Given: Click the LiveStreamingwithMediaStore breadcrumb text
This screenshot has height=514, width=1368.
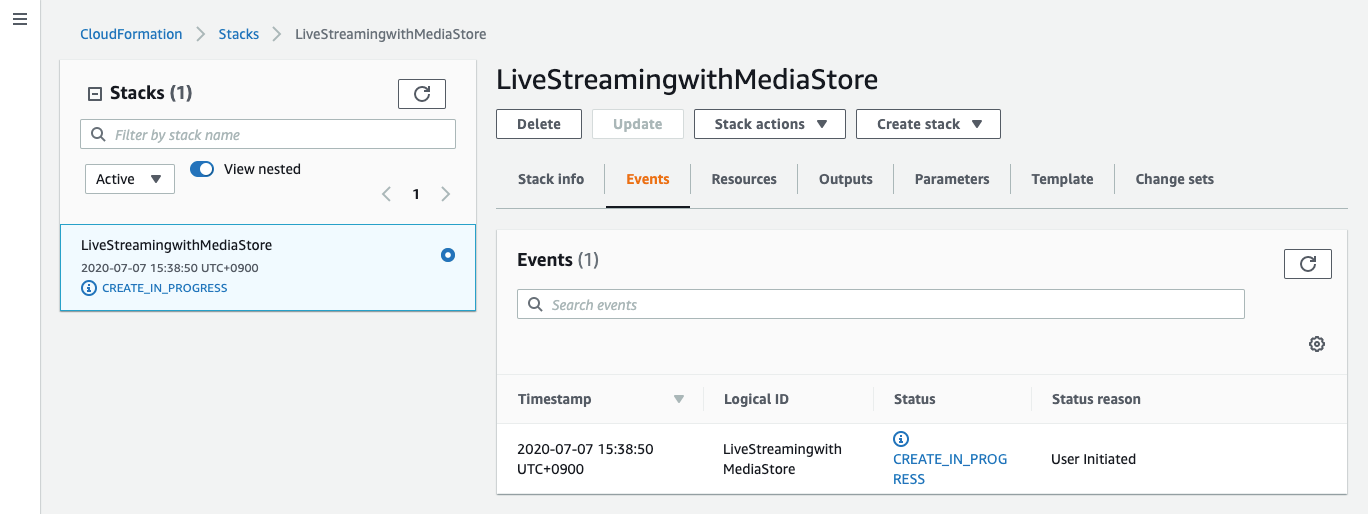Looking at the screenshot, I should (x=391, y=34).
